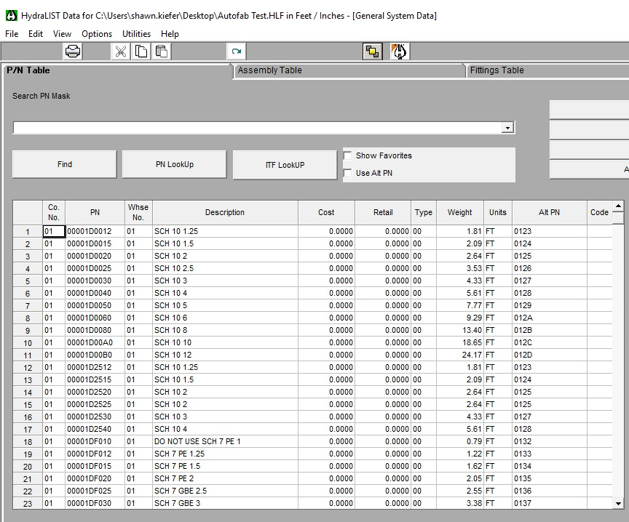629x522 pixels.
Task: Switch to the Assembly Table tab
Action: coord(349,71)
